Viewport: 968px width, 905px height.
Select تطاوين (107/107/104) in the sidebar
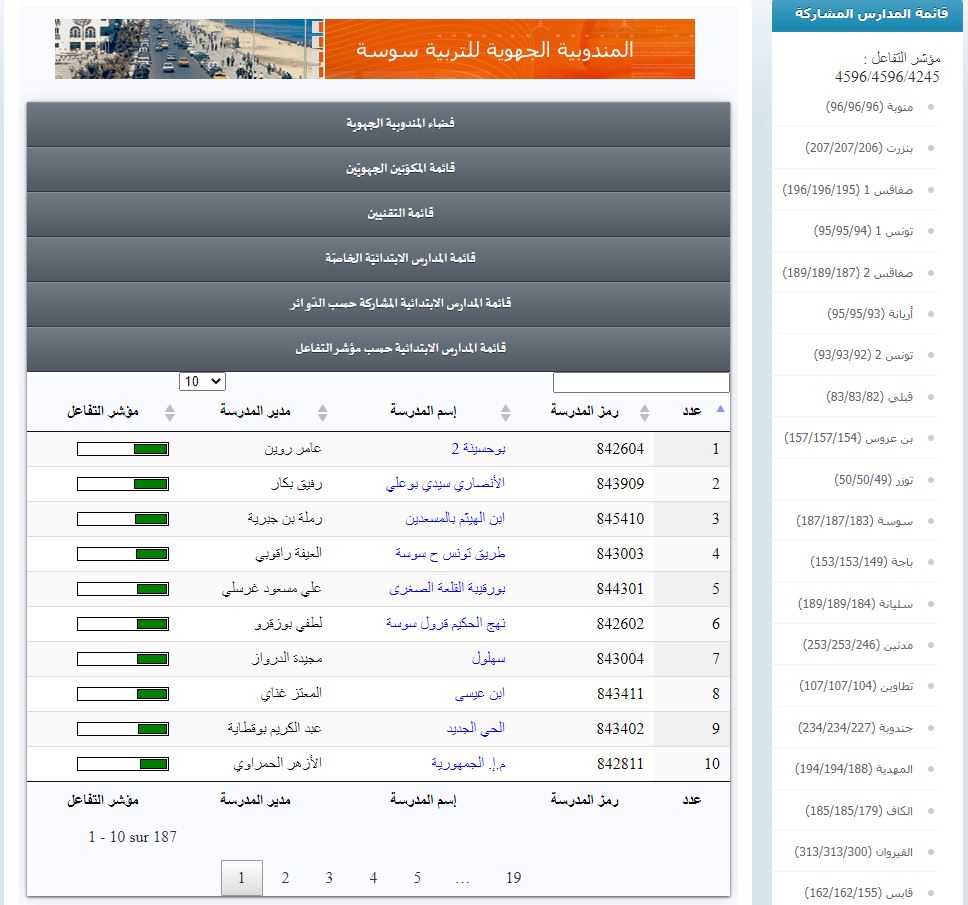[x=856, y=686]
